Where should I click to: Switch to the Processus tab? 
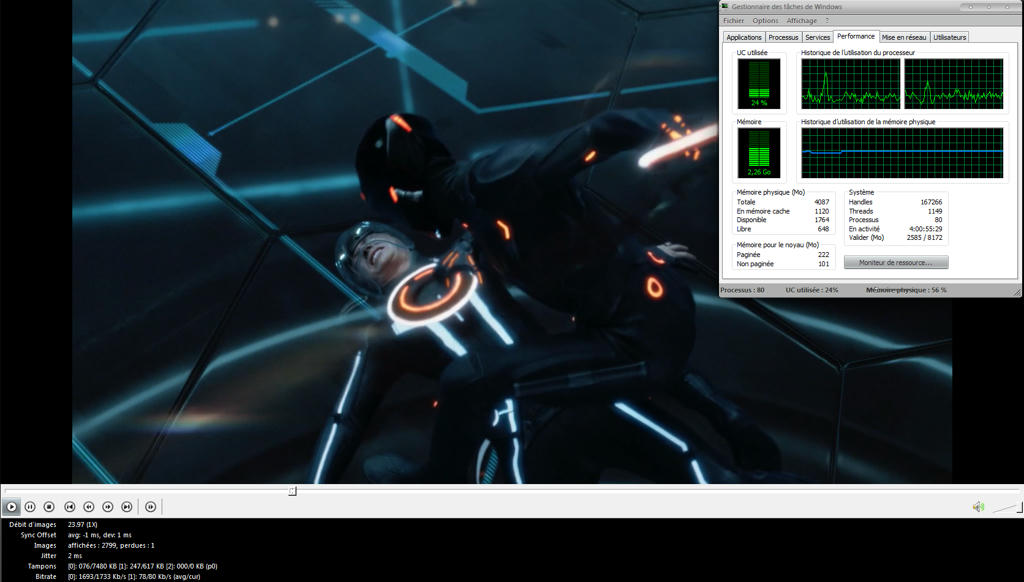[783, 37]
